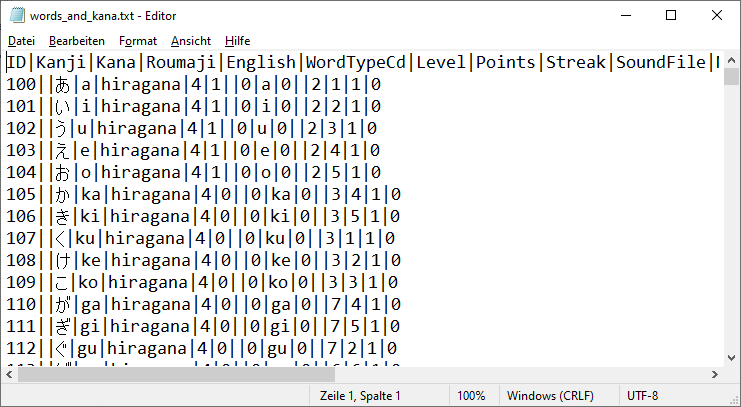Screen dimensions: 741x407
Task: Click the line starting with 106
Action: [203, 216]
